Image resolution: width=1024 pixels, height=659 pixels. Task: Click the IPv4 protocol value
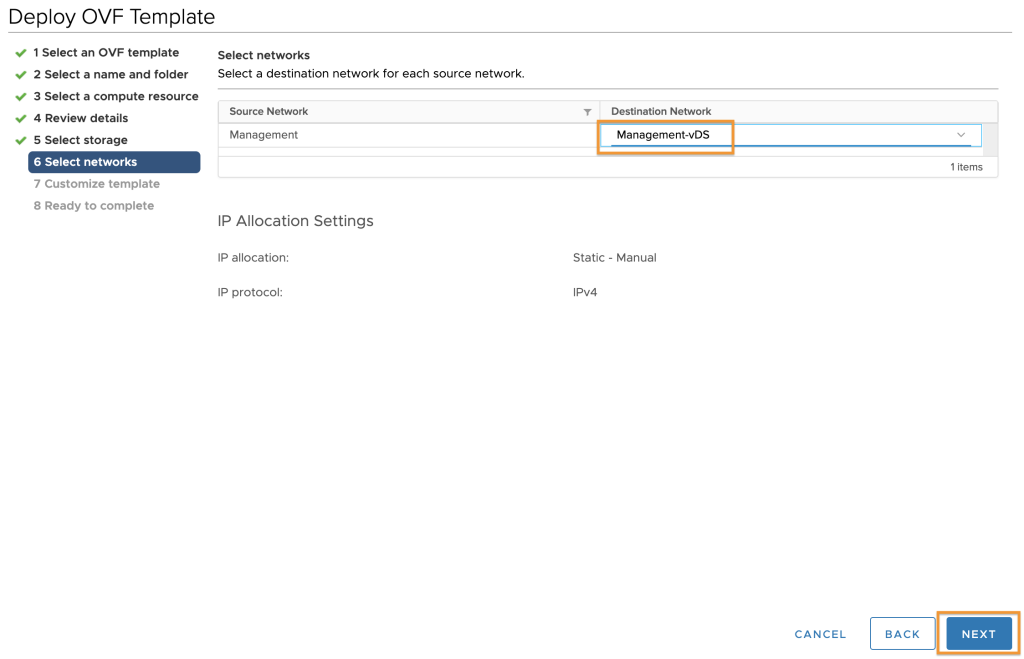tap(584, 292)
